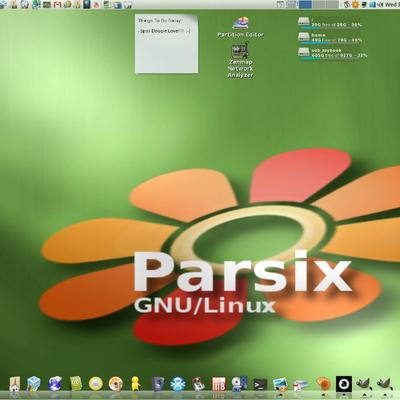The height and width of the screenshot is (400, 400).
Task: Launch the blue cube dock application
Action: [34, 384]
